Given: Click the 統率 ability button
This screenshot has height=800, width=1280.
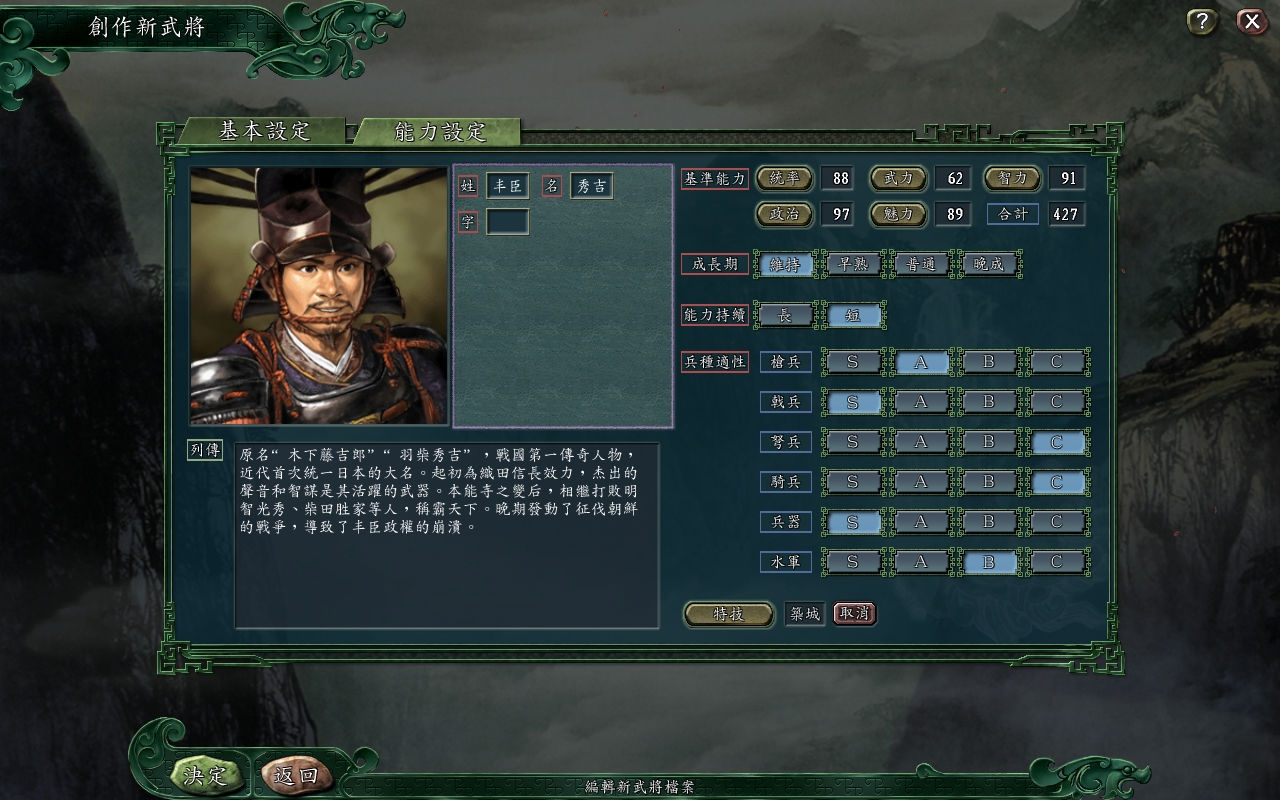Looking at the screenshot, I should click(x=784, y=179).
